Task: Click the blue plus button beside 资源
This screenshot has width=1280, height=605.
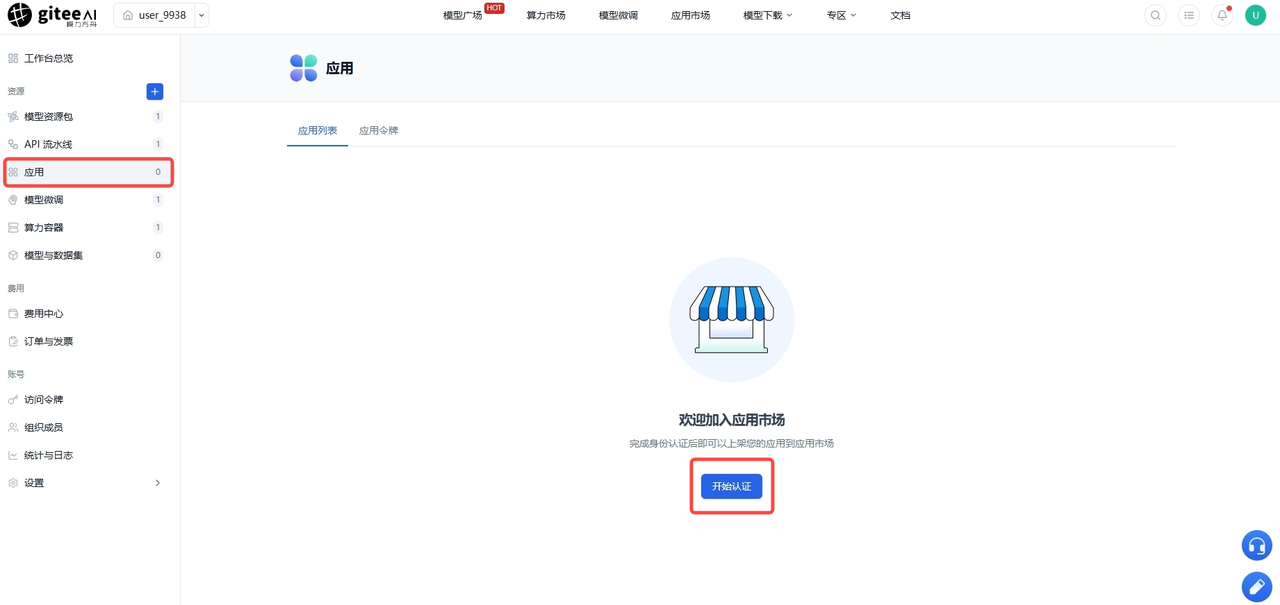Action: [x=155, y=91]
